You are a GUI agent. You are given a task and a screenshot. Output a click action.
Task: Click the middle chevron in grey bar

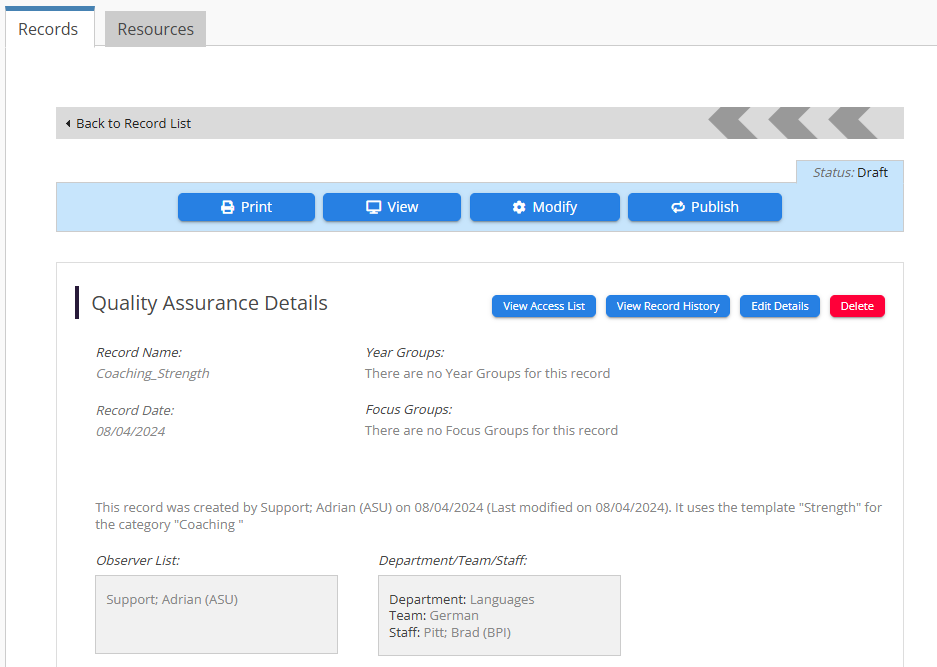coord(793,123)
